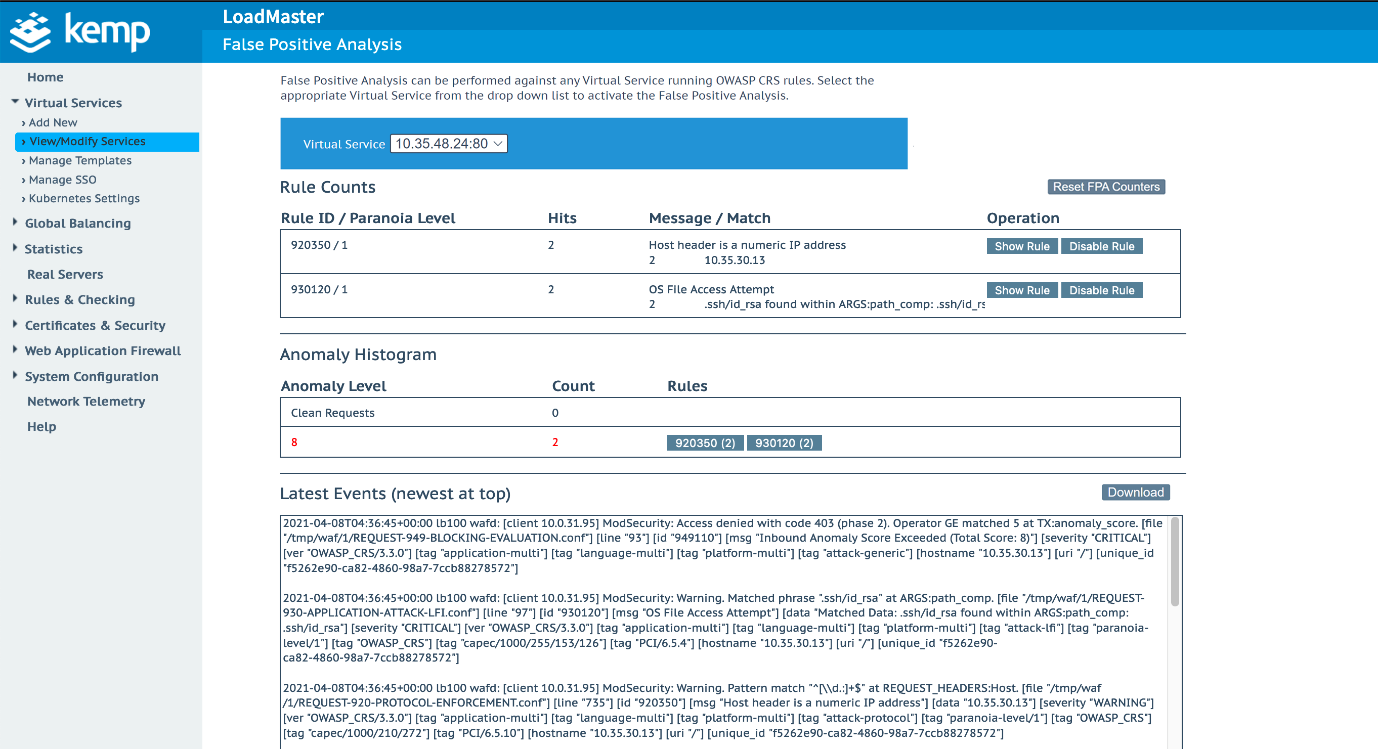The height and width of the screenshot is (749, 1378).
Task: Click the Message / Match column header
Action: coord(710,218)
